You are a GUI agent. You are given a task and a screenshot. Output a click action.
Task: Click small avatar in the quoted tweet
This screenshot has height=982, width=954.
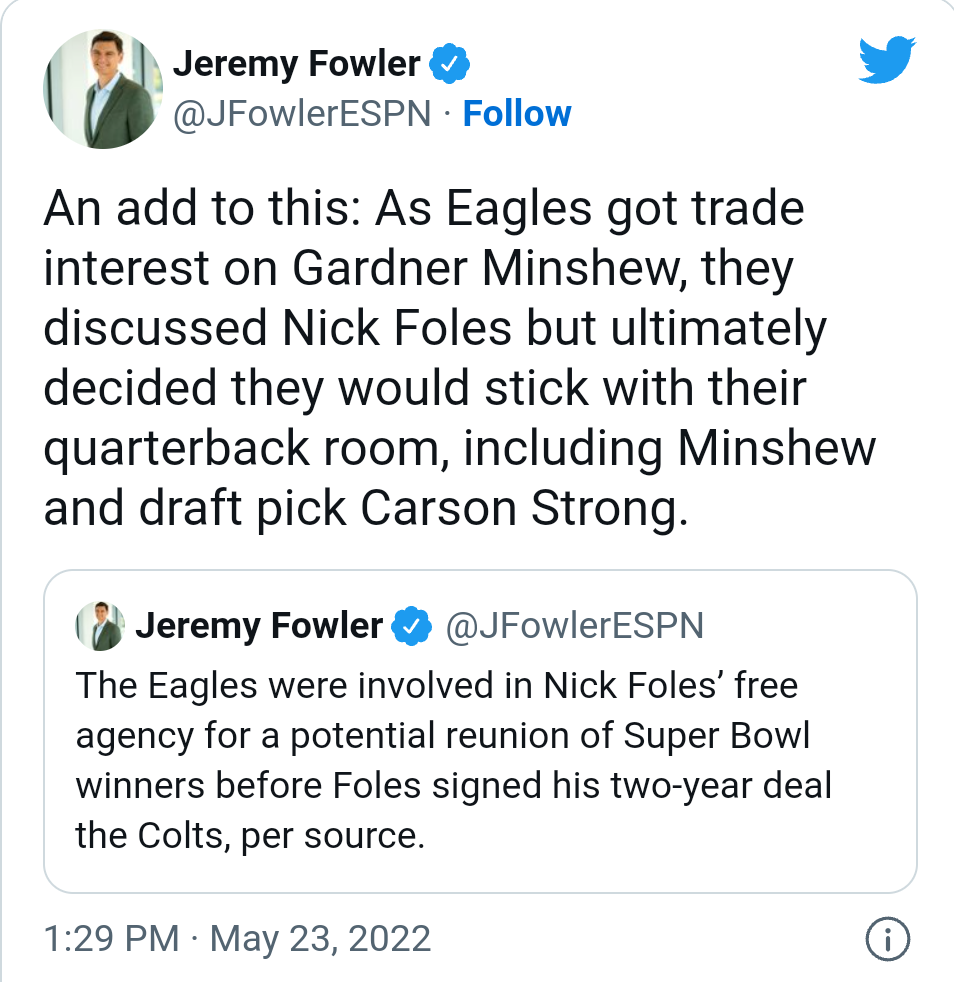100,627
